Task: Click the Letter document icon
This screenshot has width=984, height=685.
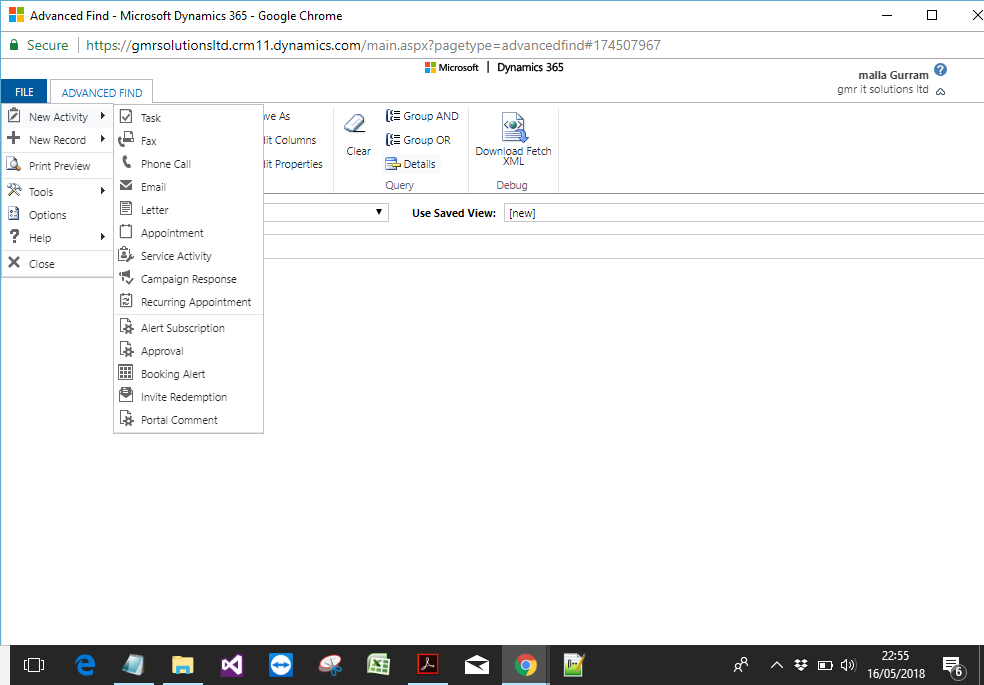Action: click(126, 208)
